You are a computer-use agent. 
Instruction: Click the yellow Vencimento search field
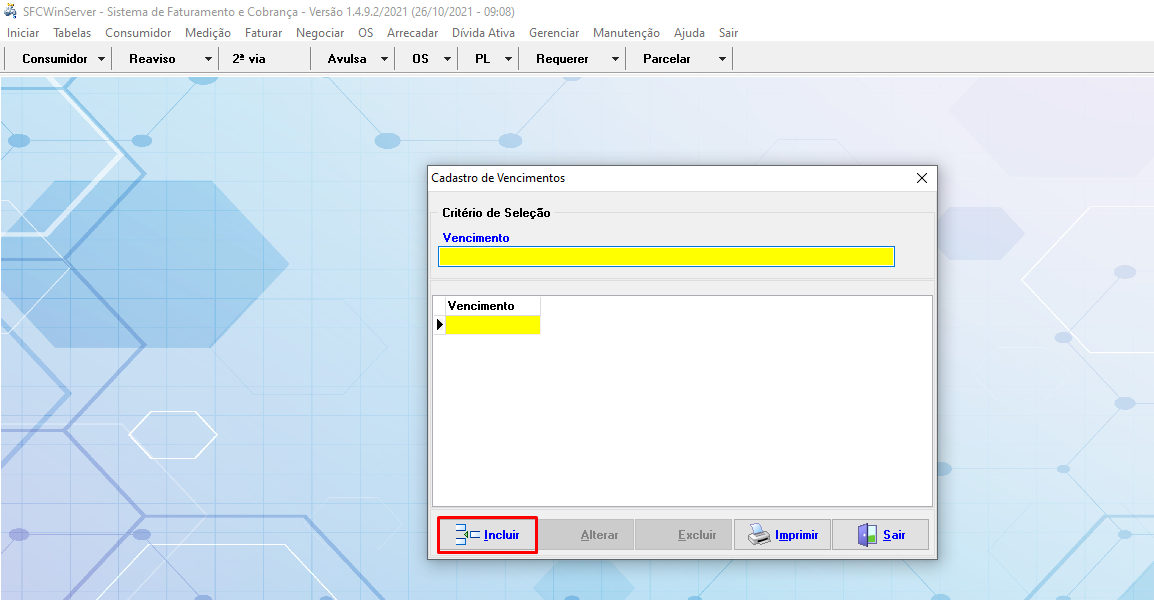coord(666,257)
